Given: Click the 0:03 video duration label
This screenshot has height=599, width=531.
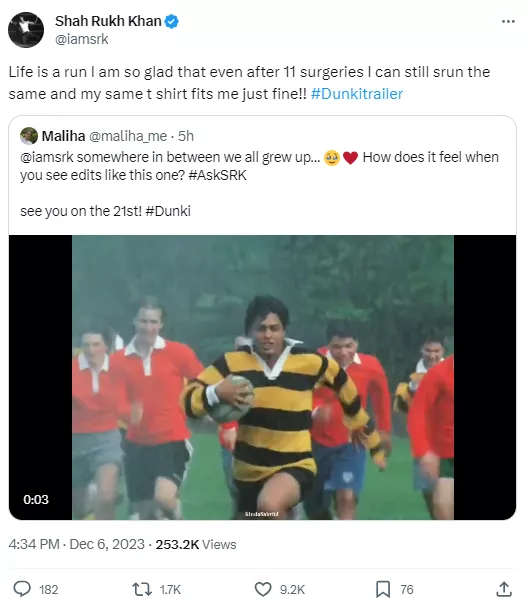Looking at the screenshot, I should click(x=36, y=500).
